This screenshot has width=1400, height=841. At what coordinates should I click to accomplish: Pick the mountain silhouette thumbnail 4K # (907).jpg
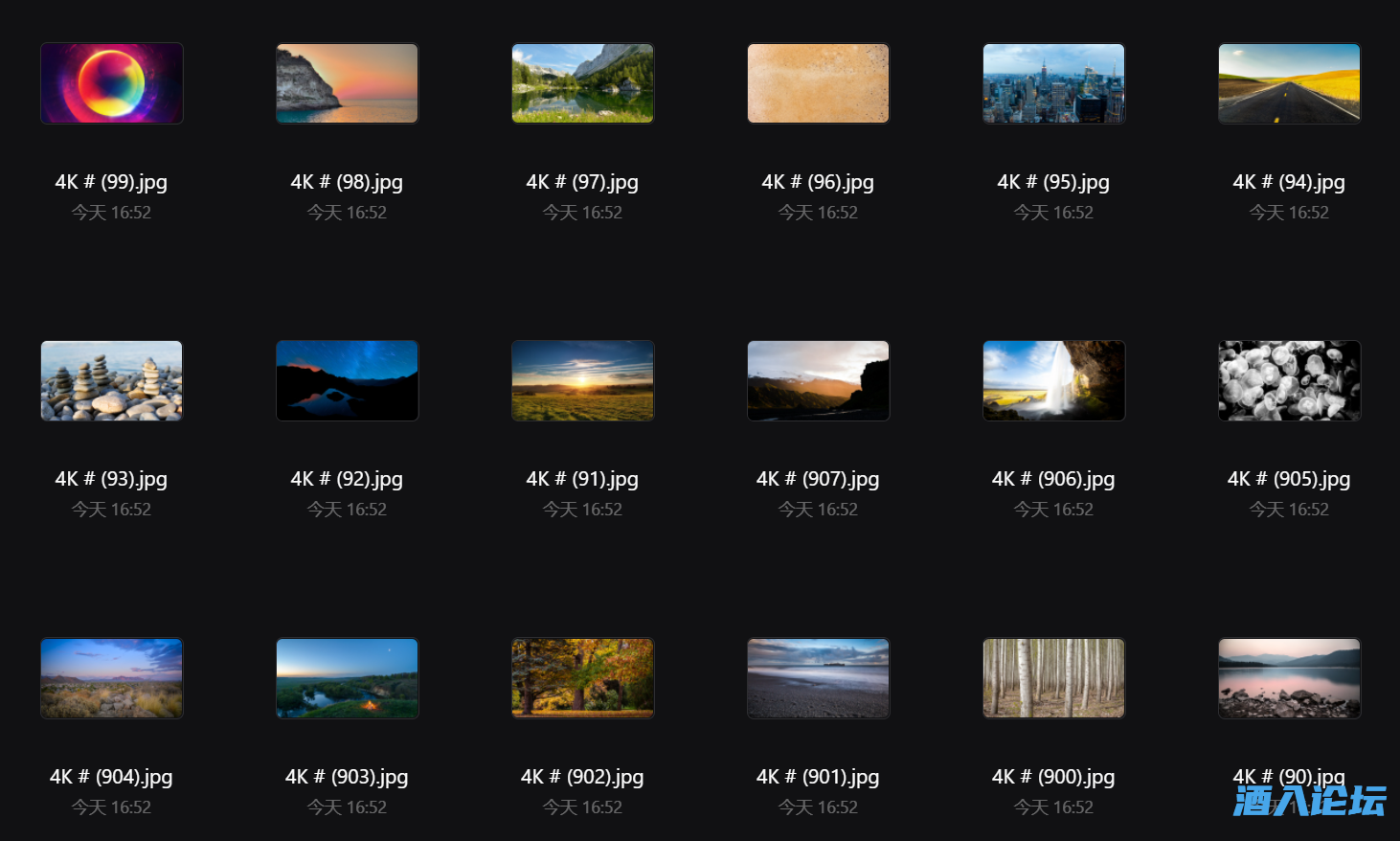point(818,380)
